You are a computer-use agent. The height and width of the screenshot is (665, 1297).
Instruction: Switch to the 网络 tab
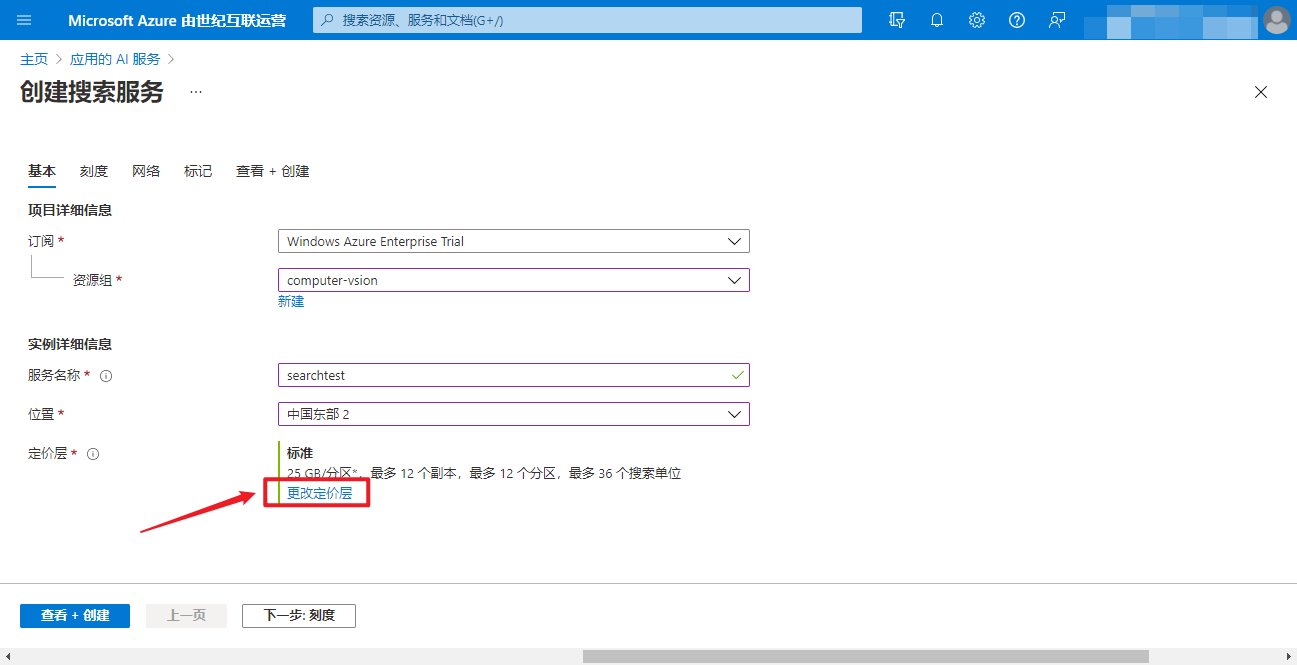pyautogui.click(x=146, y=171)
